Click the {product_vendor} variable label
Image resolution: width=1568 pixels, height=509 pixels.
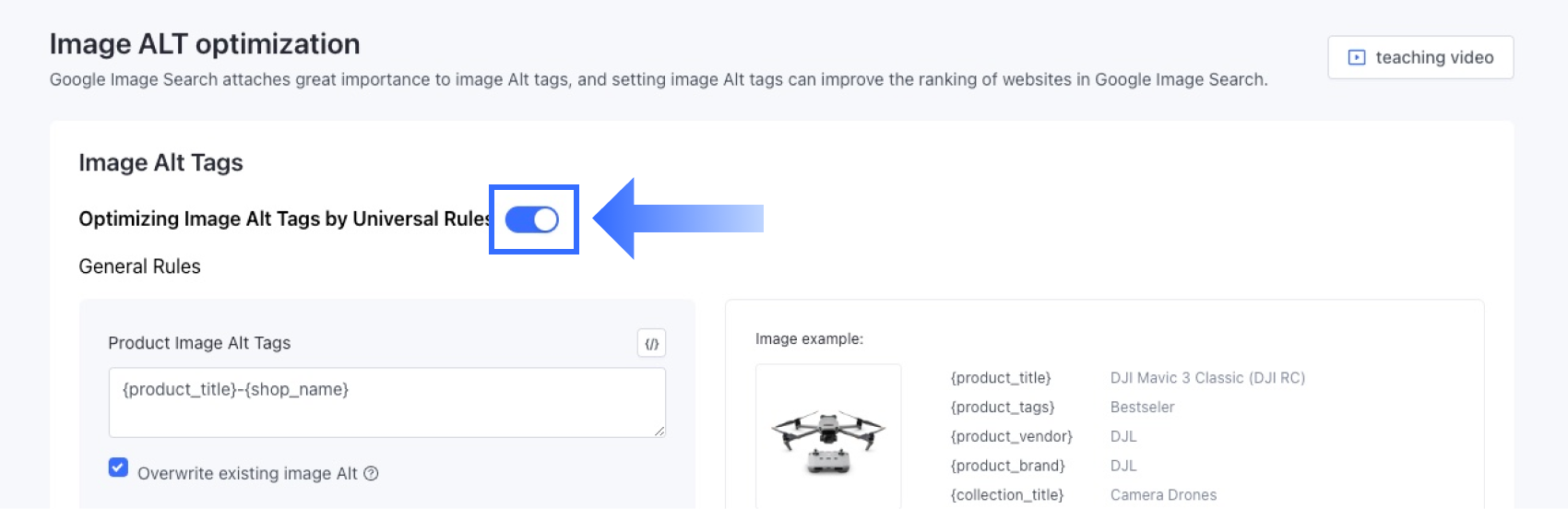tap(1012, 436)
